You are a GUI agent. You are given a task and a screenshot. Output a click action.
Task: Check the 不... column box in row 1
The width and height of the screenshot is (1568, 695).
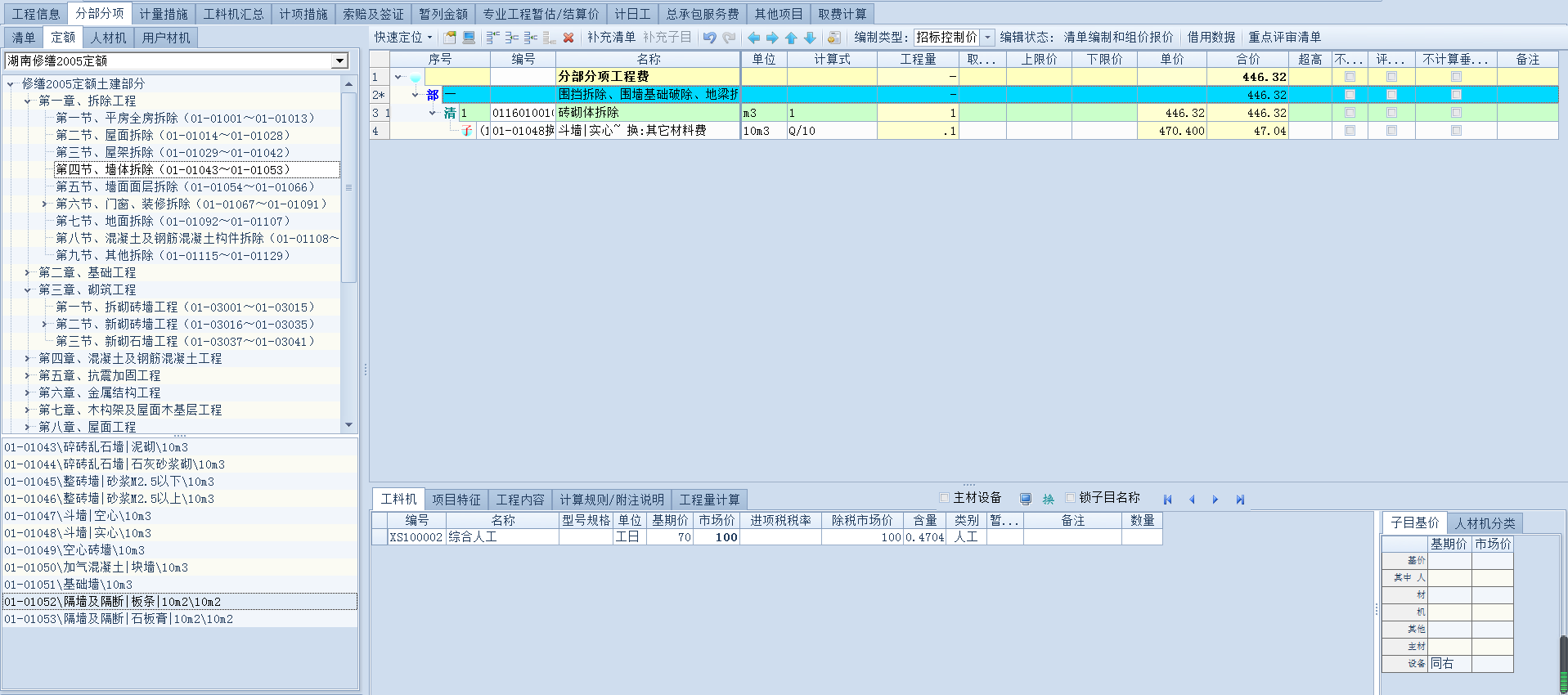pos(1350,77)
